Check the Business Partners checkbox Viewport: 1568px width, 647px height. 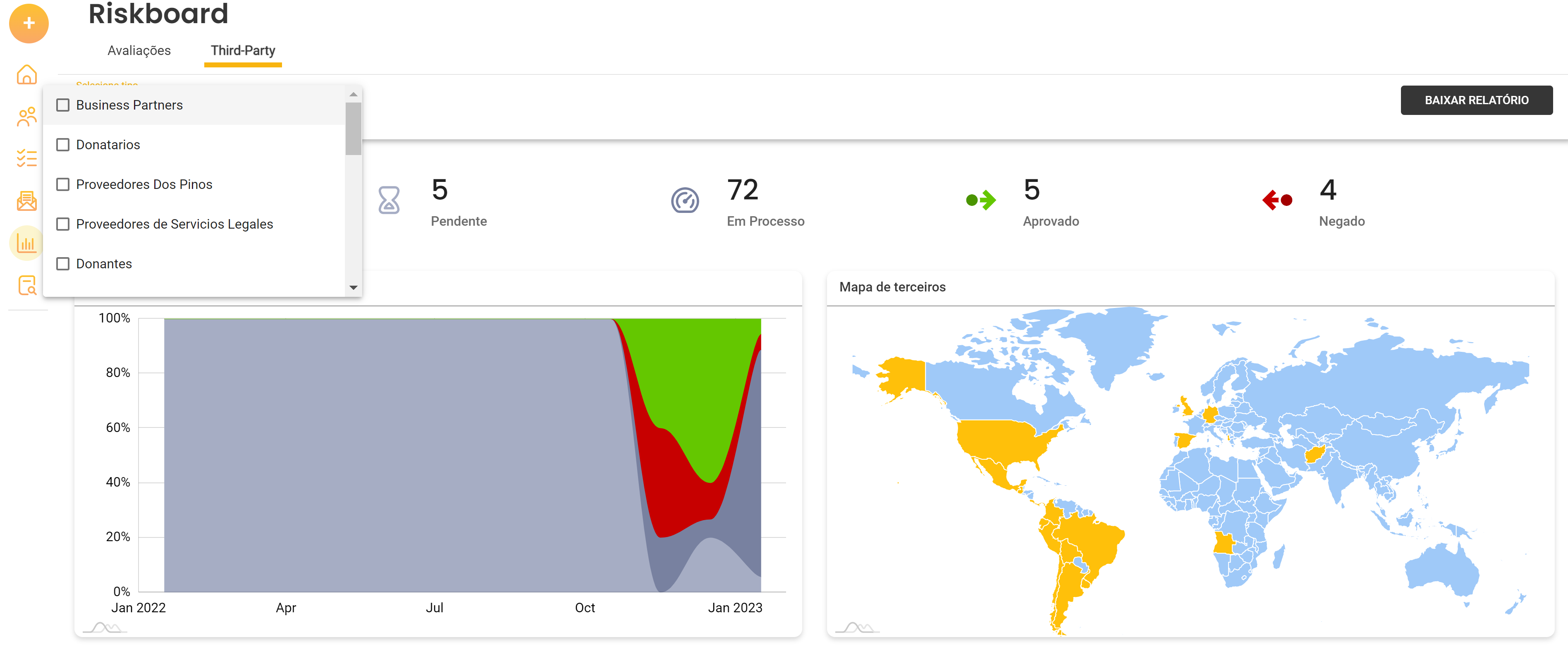63,105
